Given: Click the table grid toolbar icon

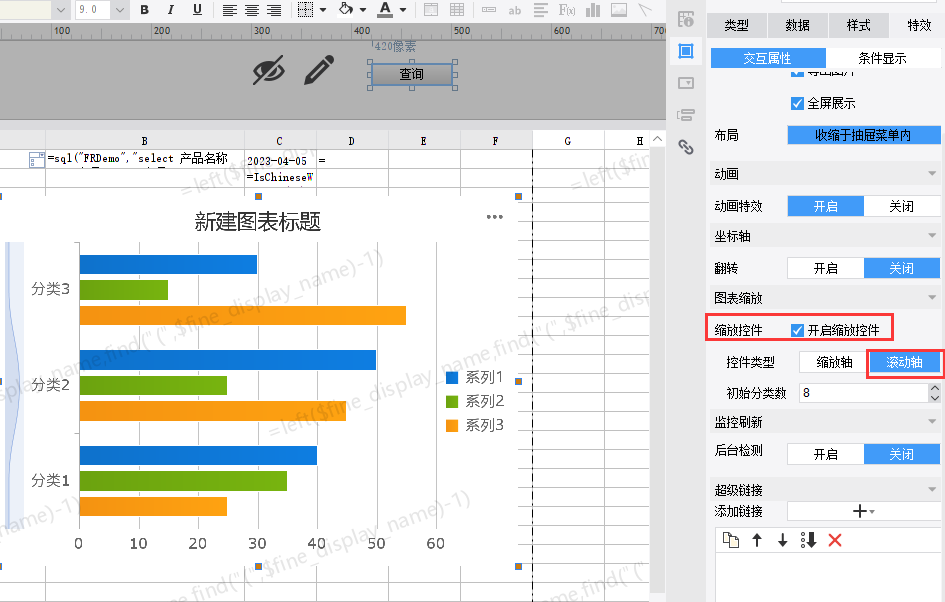Looking at the screenshot, I should point(457,10).
